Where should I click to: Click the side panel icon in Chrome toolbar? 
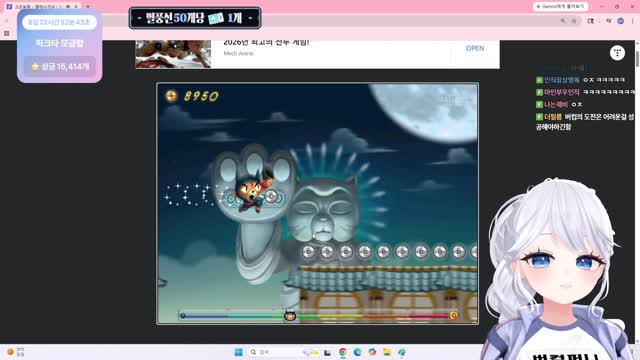[608, 21]
